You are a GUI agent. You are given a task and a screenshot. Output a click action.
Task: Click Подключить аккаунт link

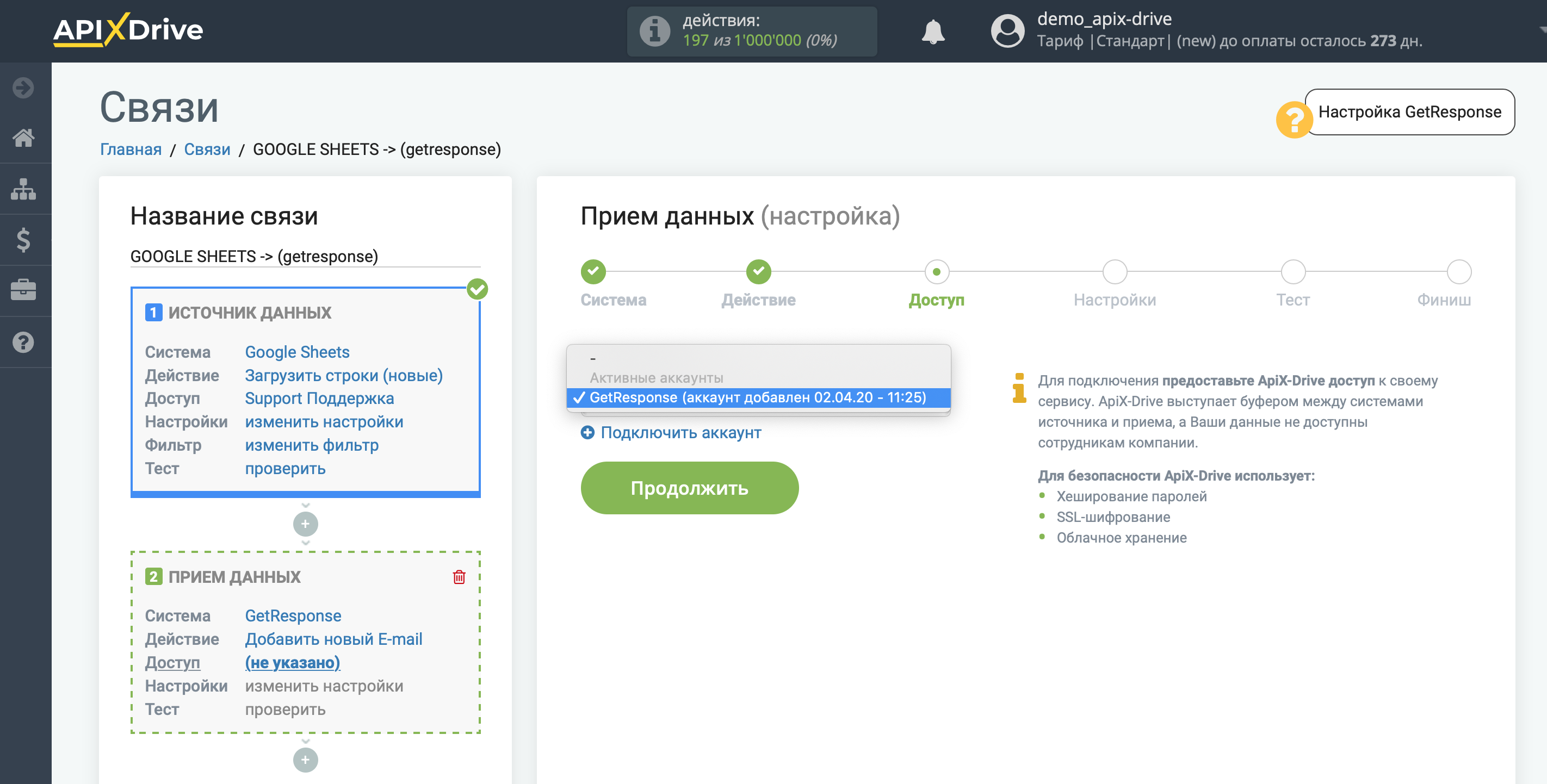pos(680,432)
